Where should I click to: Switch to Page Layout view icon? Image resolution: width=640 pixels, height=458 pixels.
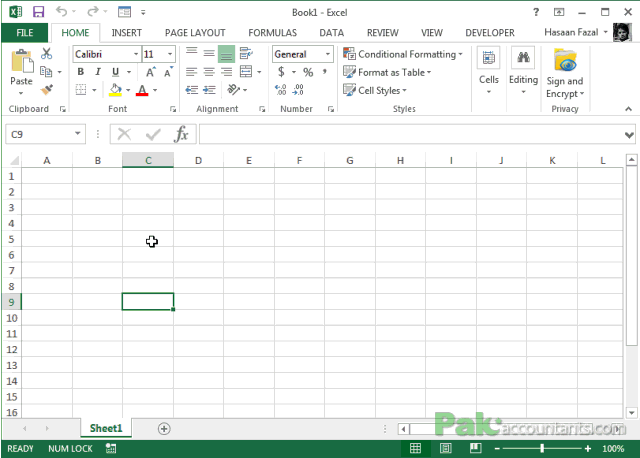[445, 449]
